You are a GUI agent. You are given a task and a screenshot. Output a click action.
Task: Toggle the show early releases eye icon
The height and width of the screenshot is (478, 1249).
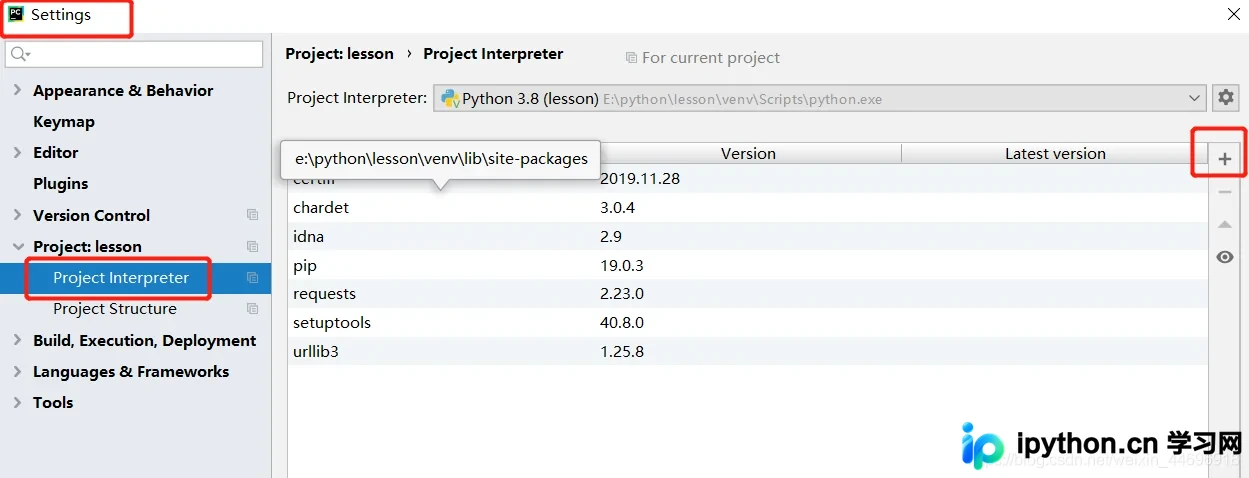(x=1225, y=257)
